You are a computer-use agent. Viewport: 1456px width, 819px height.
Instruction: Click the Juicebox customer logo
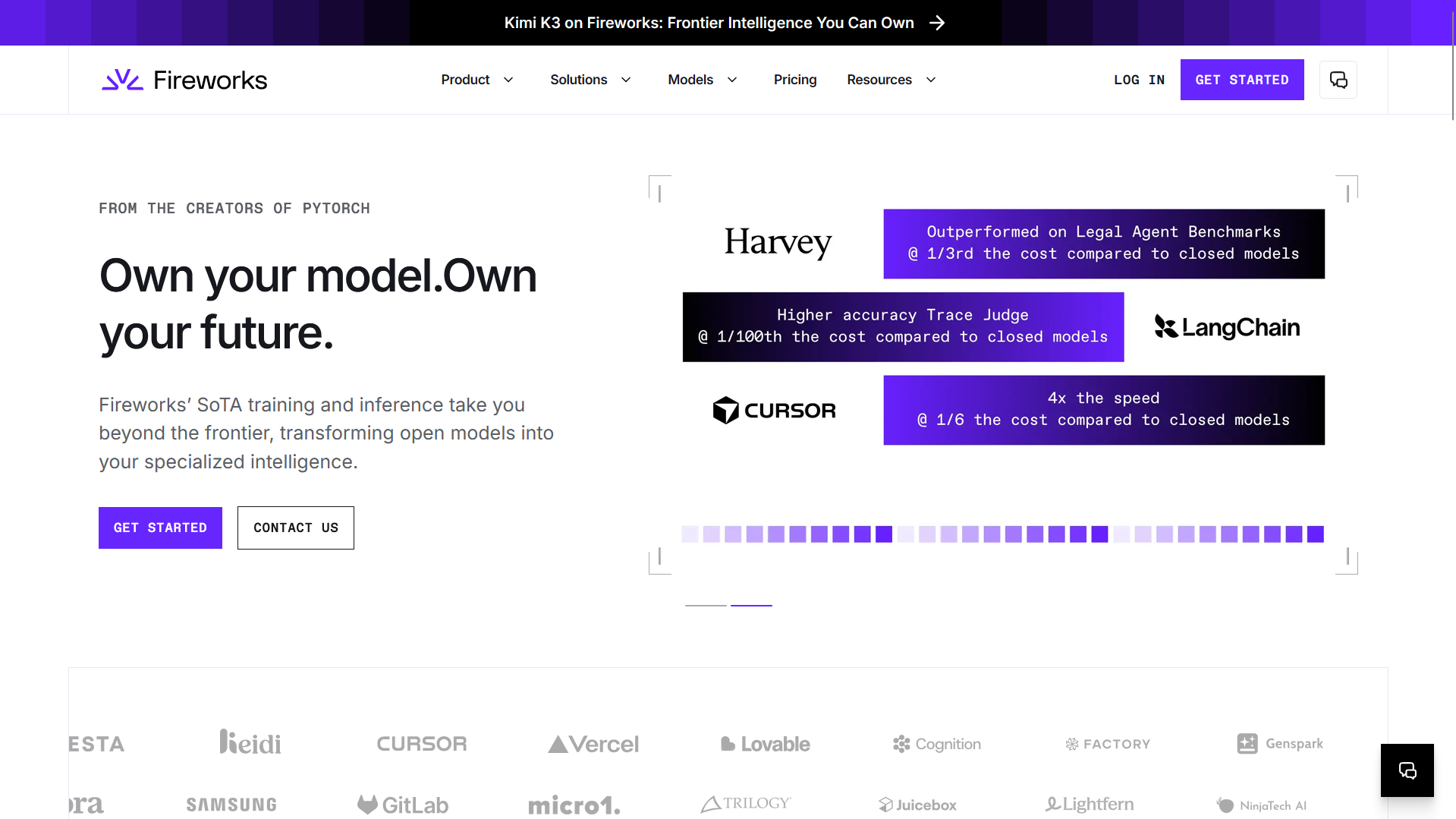coord(917,805)
